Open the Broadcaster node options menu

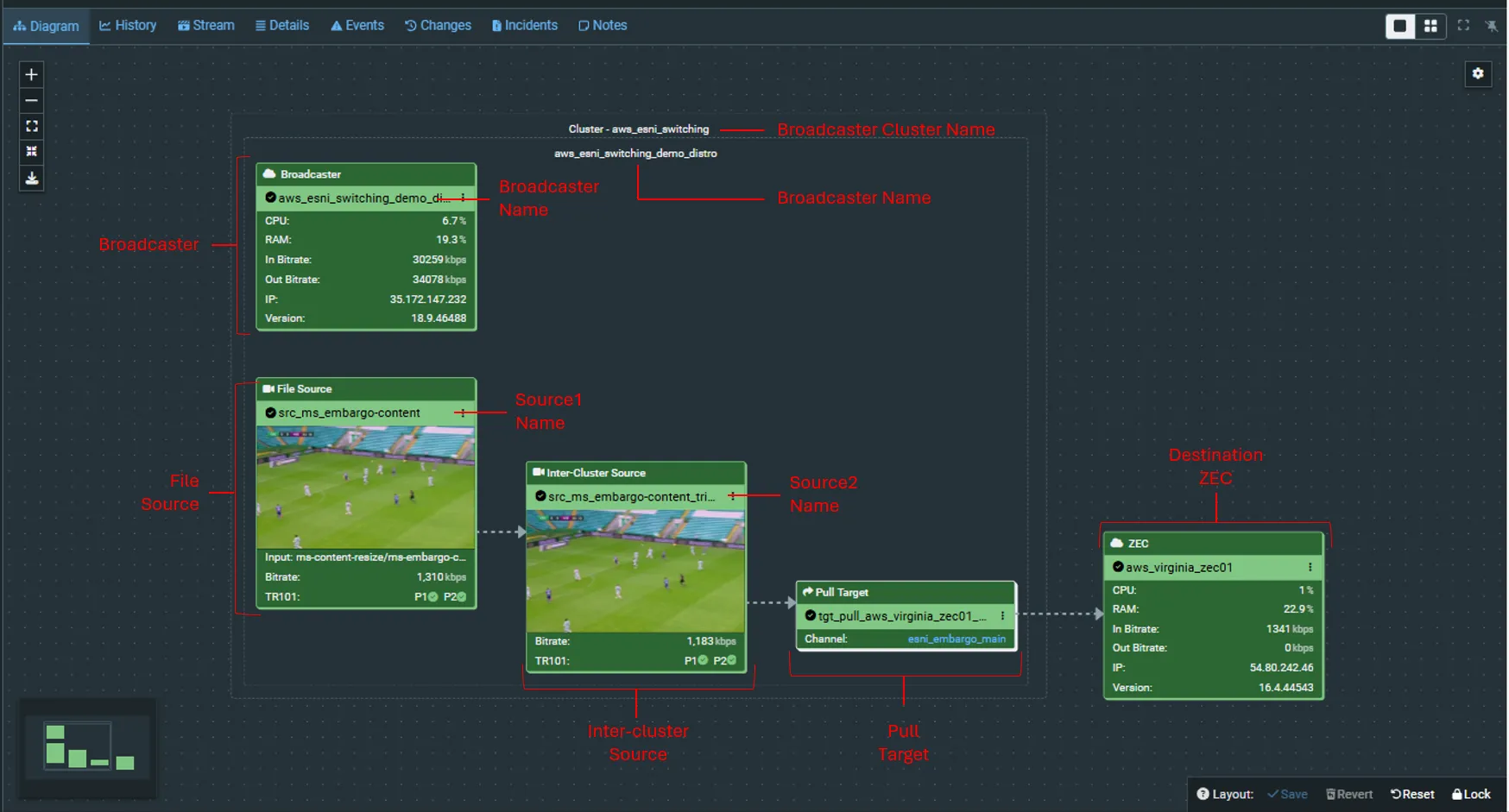tap(464, 198)
